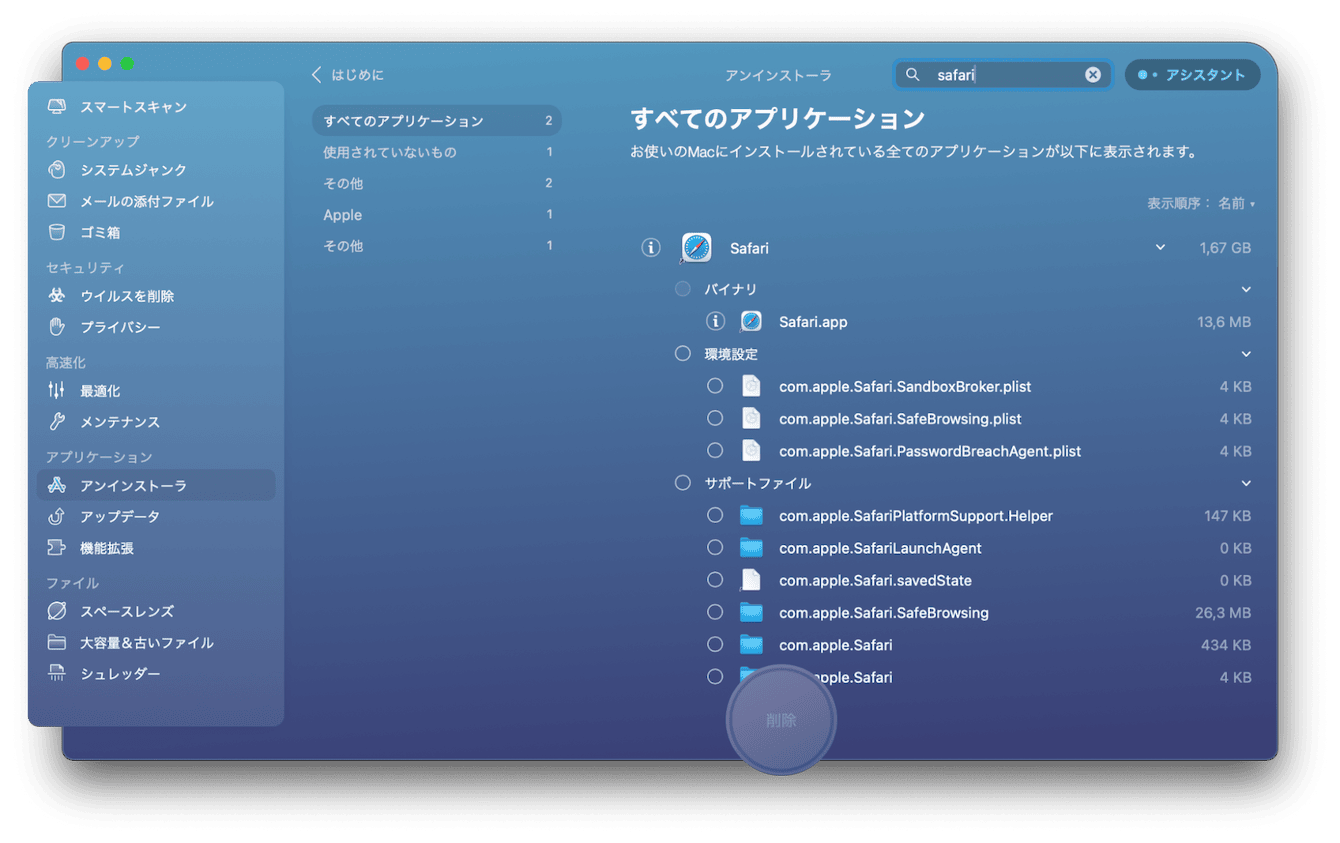Select the メールの添付ファイル envelope icon
The height and width of the screenshot is (843, 1340).
click(x=57, y=201)
